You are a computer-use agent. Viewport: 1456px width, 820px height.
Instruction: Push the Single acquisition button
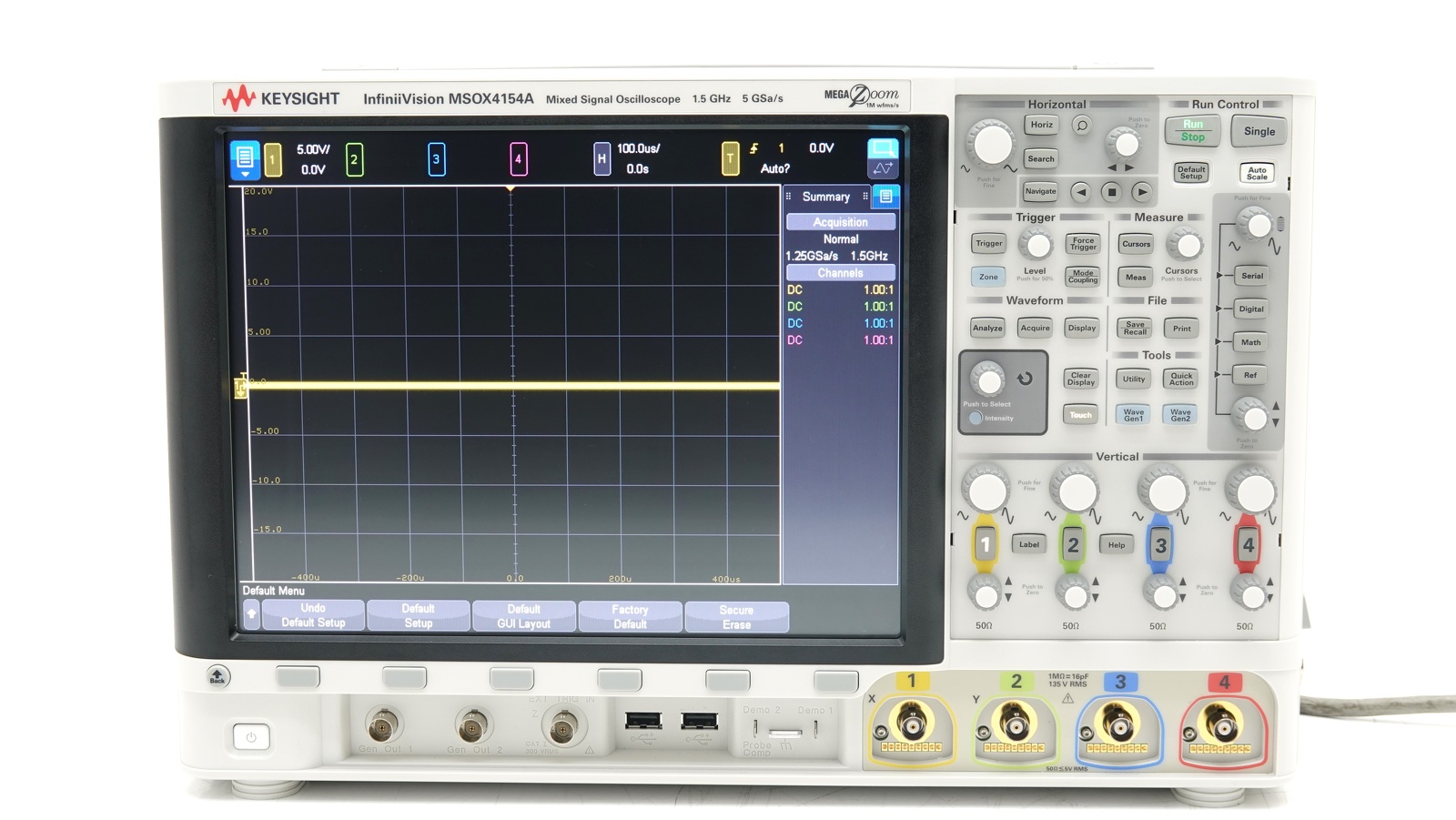point(1259,132)
